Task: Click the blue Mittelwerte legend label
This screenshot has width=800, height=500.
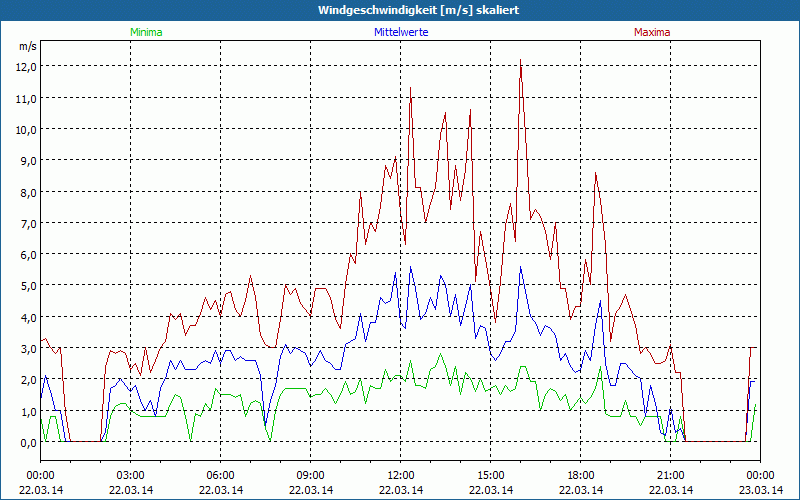Action: [x=401, y=32]
